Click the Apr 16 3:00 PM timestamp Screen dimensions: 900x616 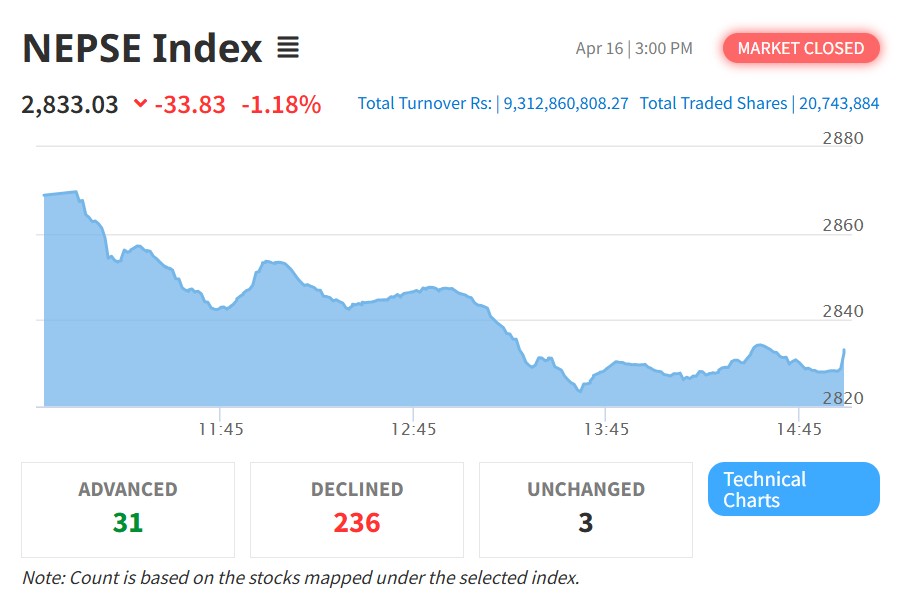(x=634, y=48)
